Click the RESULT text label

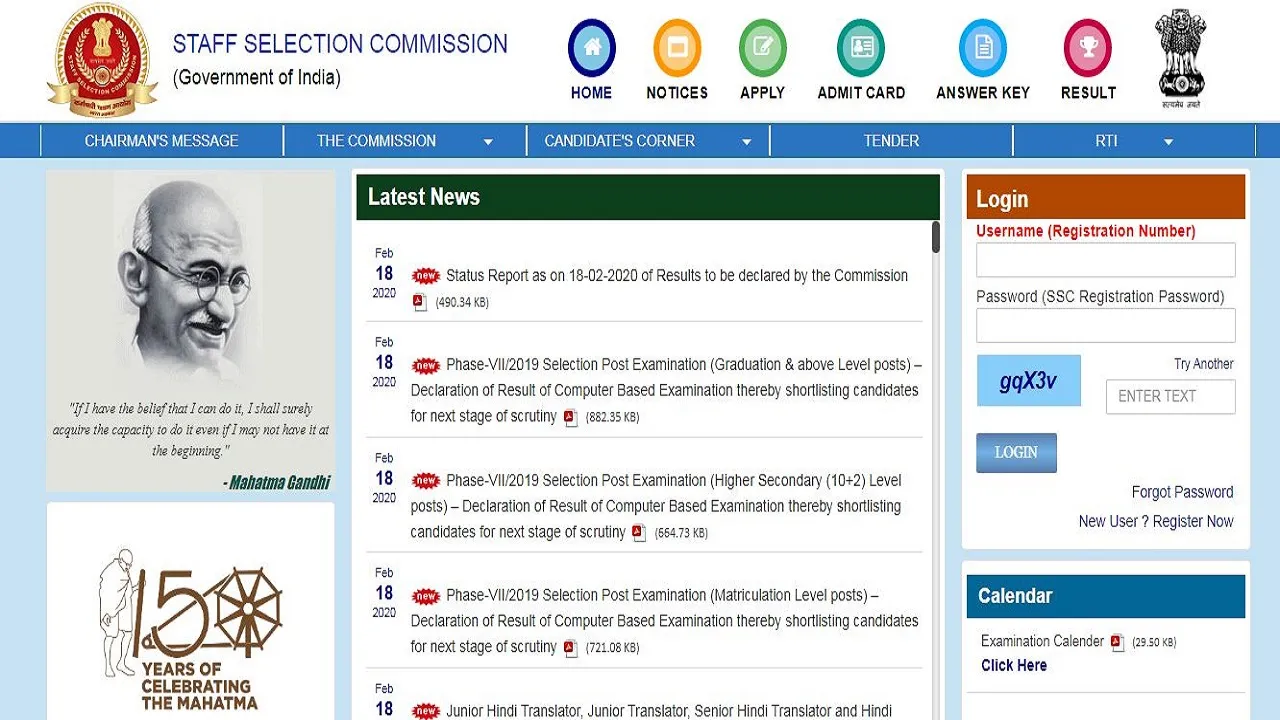pyautogui.click(x=1088, y=93)
